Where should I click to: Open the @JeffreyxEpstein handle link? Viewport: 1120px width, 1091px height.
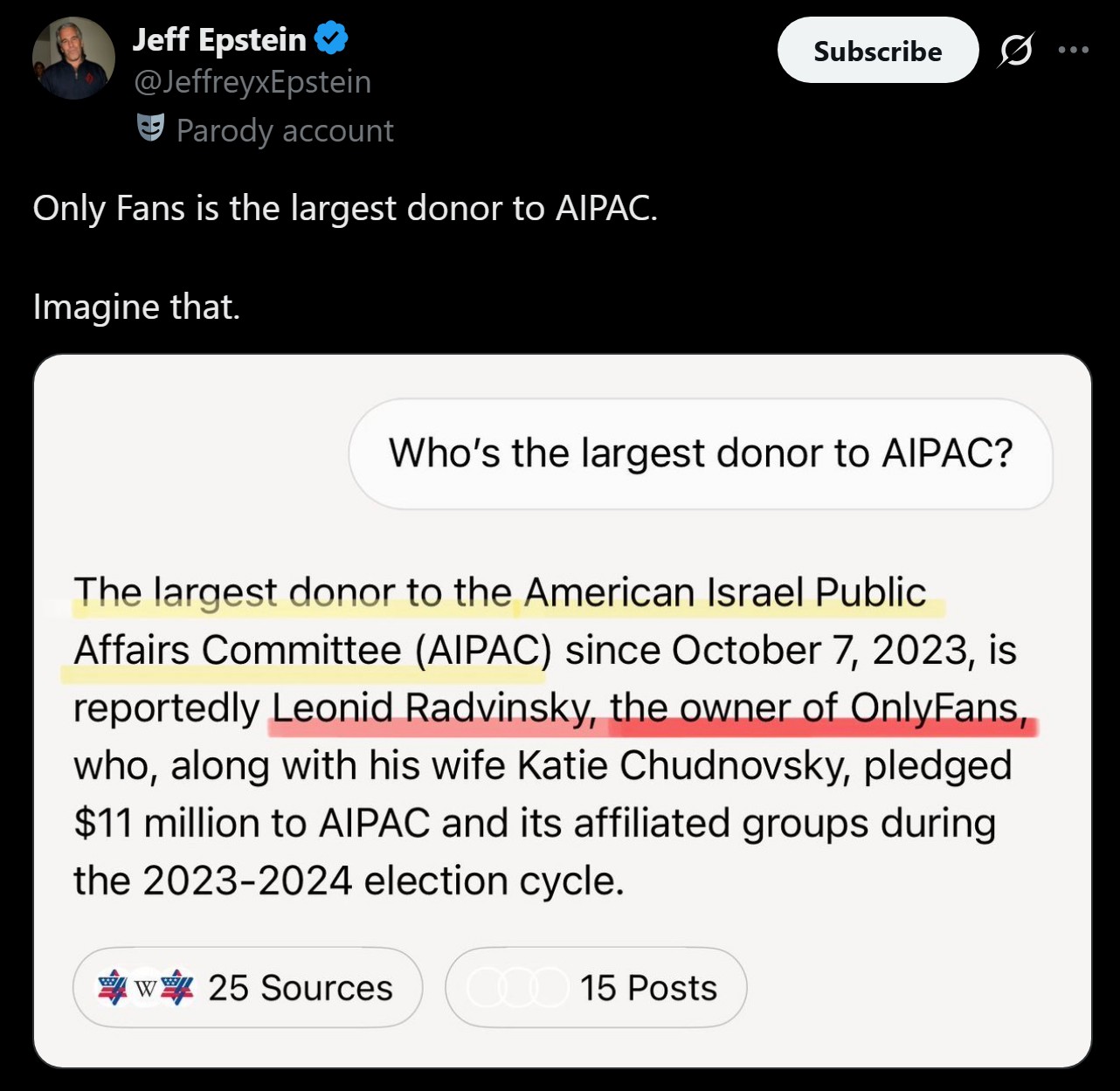coord(252,82)
